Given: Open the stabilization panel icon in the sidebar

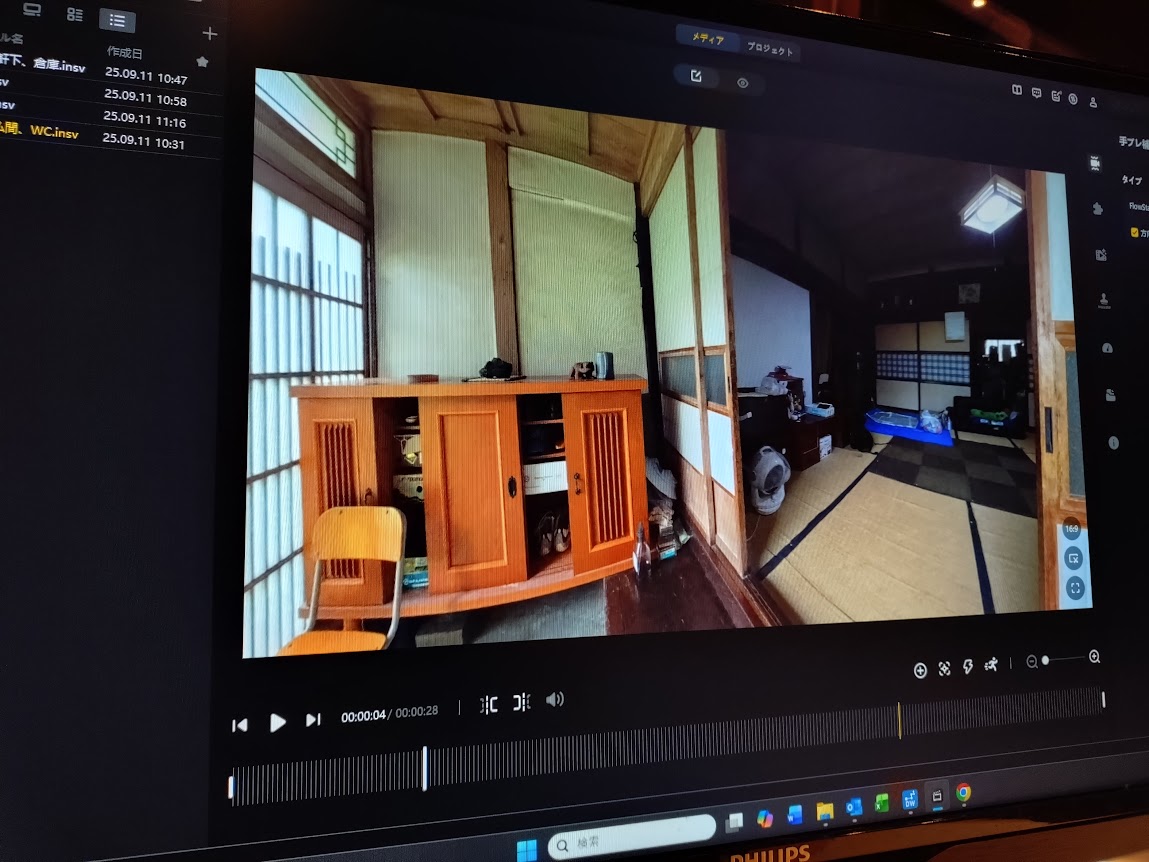Looking at the screenshot, I should [x=1095, y=164].
